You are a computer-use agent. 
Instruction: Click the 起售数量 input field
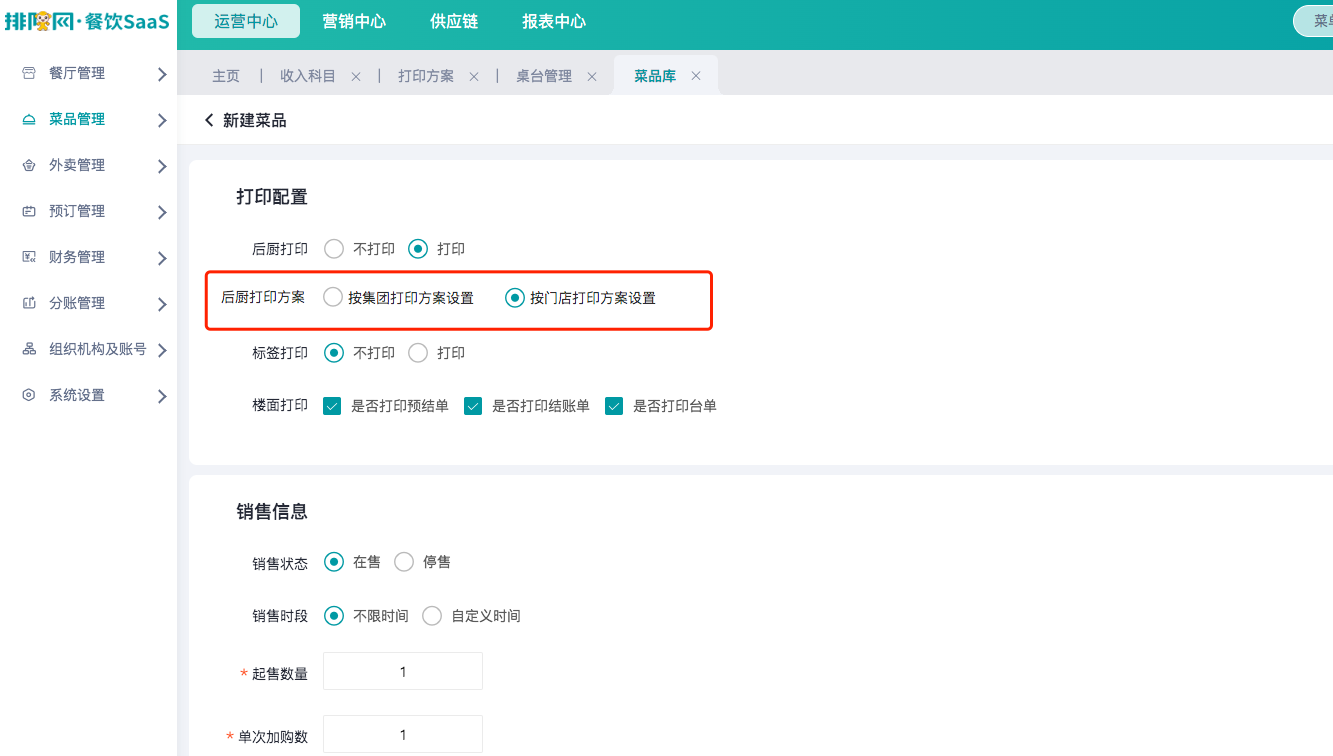coord(403,671)
